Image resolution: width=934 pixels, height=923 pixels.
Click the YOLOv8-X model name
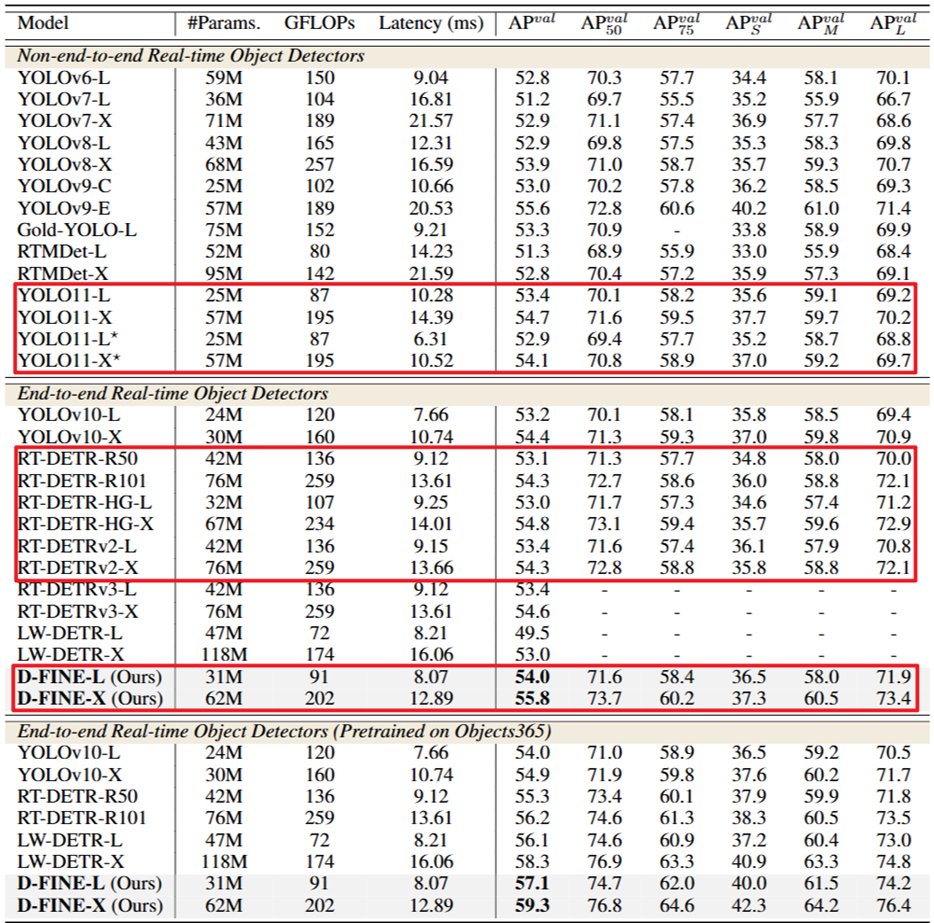[65, 164]
